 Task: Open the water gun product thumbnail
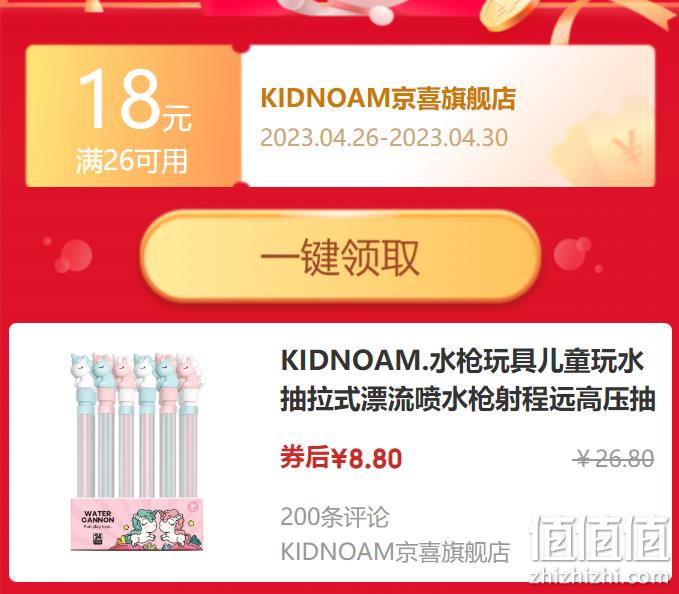(137, 452)
